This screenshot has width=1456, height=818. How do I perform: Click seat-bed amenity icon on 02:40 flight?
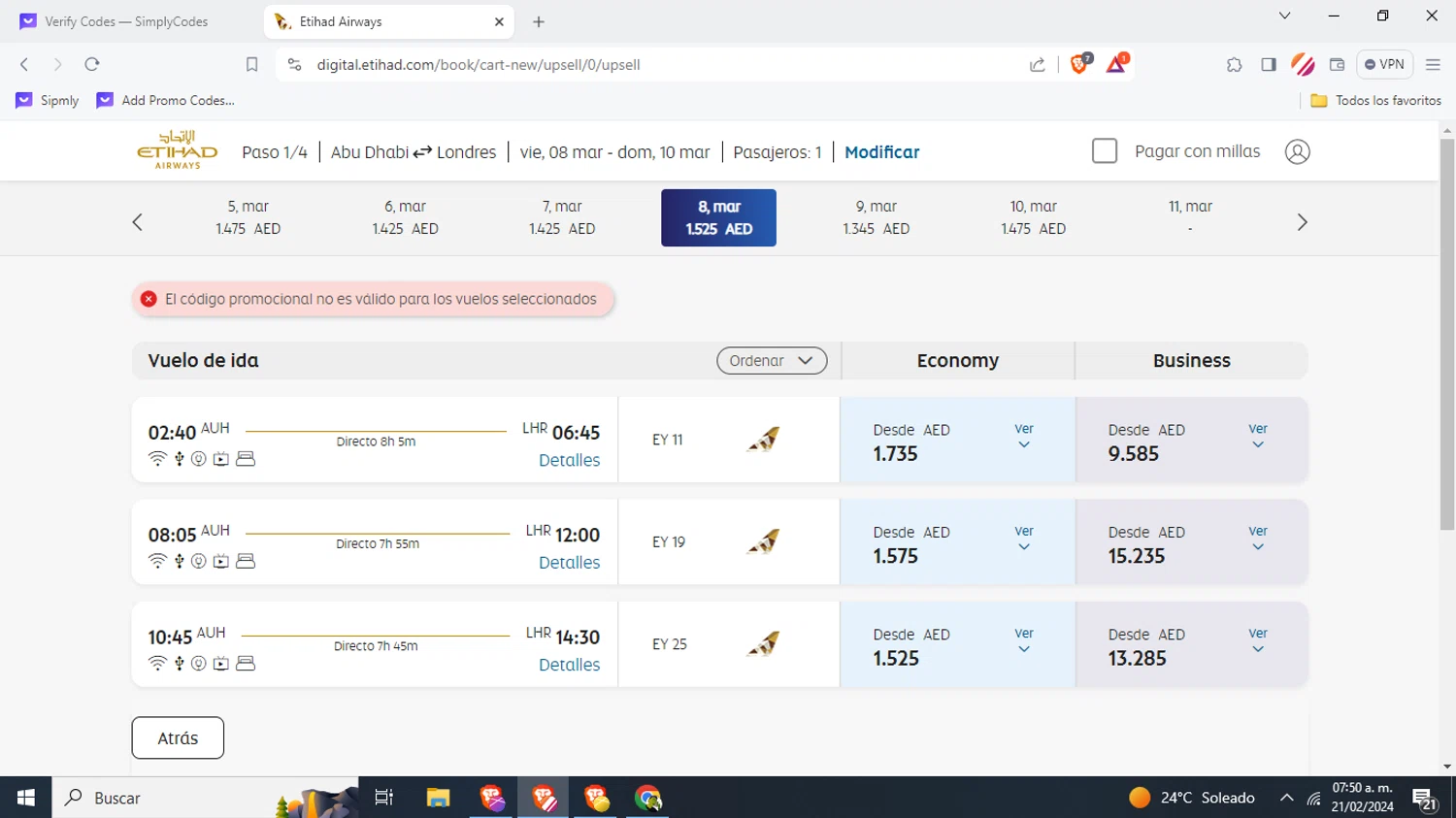coord(246,459)
